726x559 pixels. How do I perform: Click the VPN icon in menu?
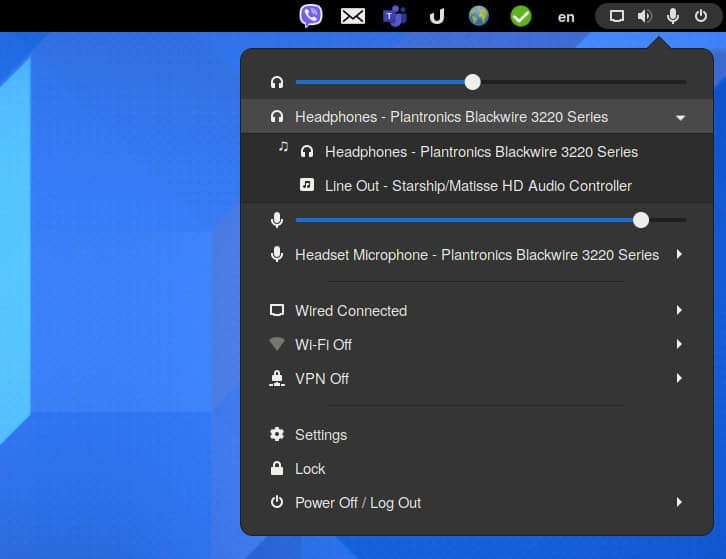[277, 378]
